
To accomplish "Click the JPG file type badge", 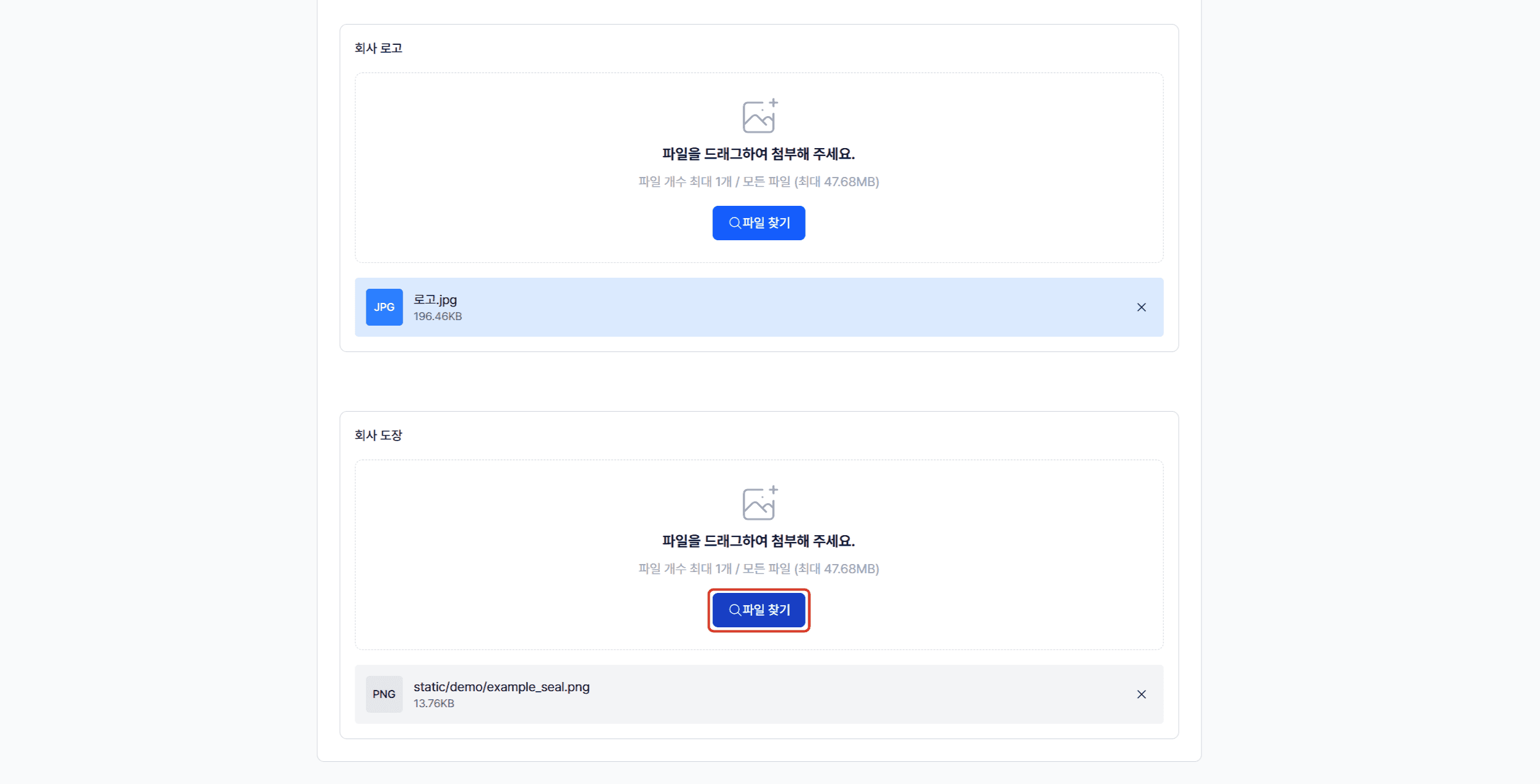I will [x=384, y=307].
